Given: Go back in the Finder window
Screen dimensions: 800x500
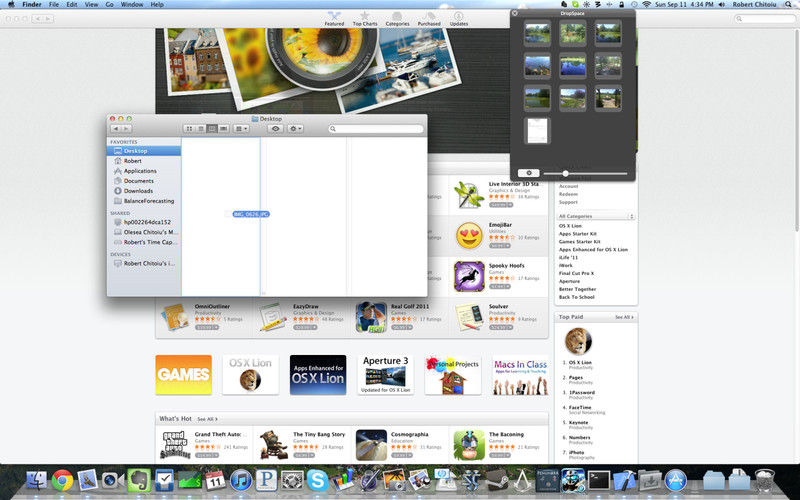Looking at the screenshot, I should [116, 129].
